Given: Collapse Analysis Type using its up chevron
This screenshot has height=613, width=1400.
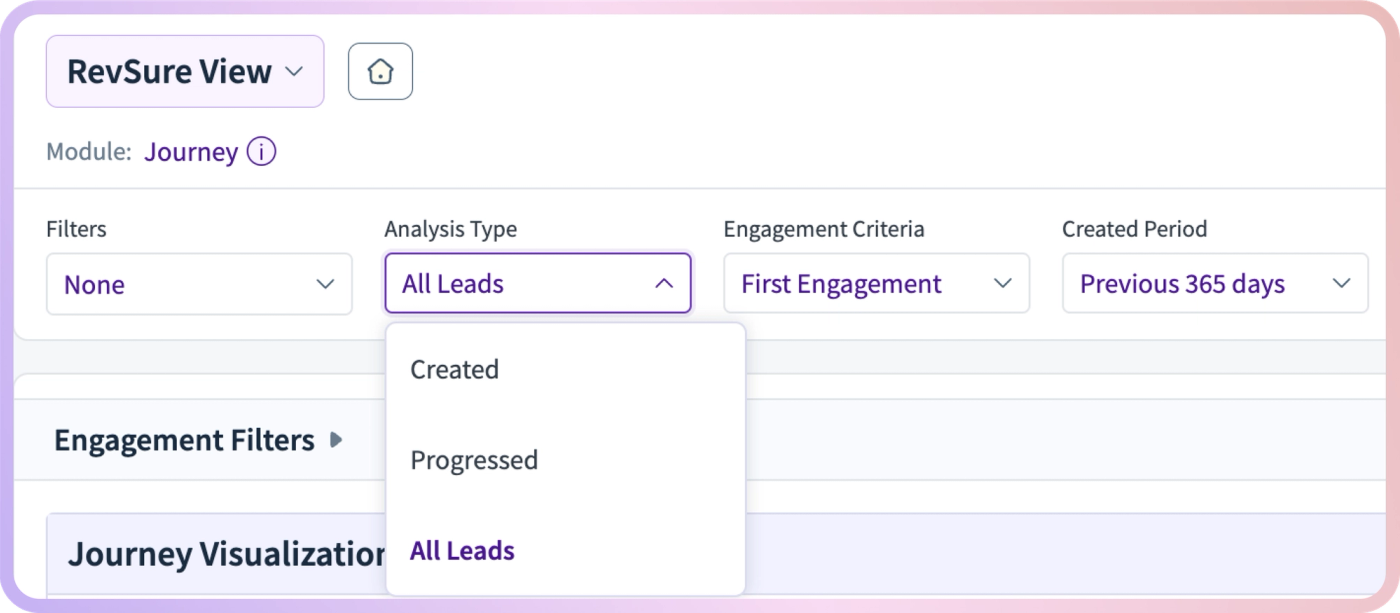Looking at the screenshot, I should [x=663, y=284].
